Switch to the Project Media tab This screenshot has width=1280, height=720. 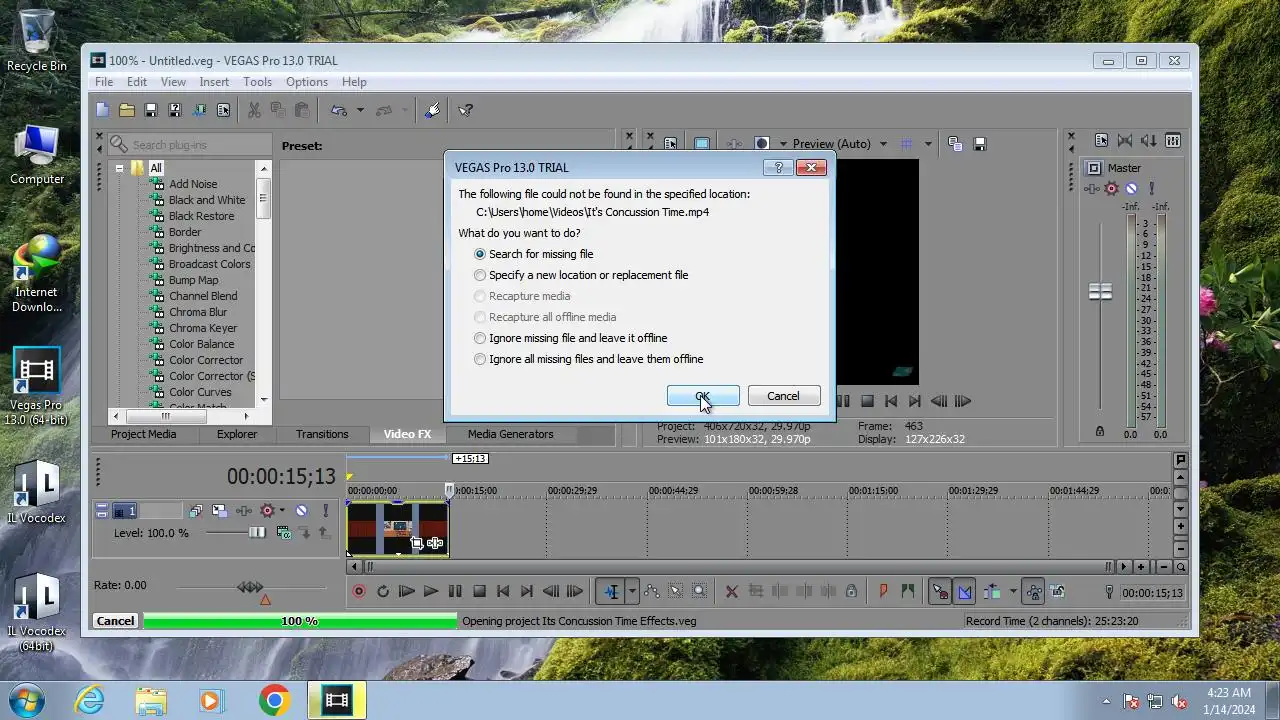click(x=143, y=434)
